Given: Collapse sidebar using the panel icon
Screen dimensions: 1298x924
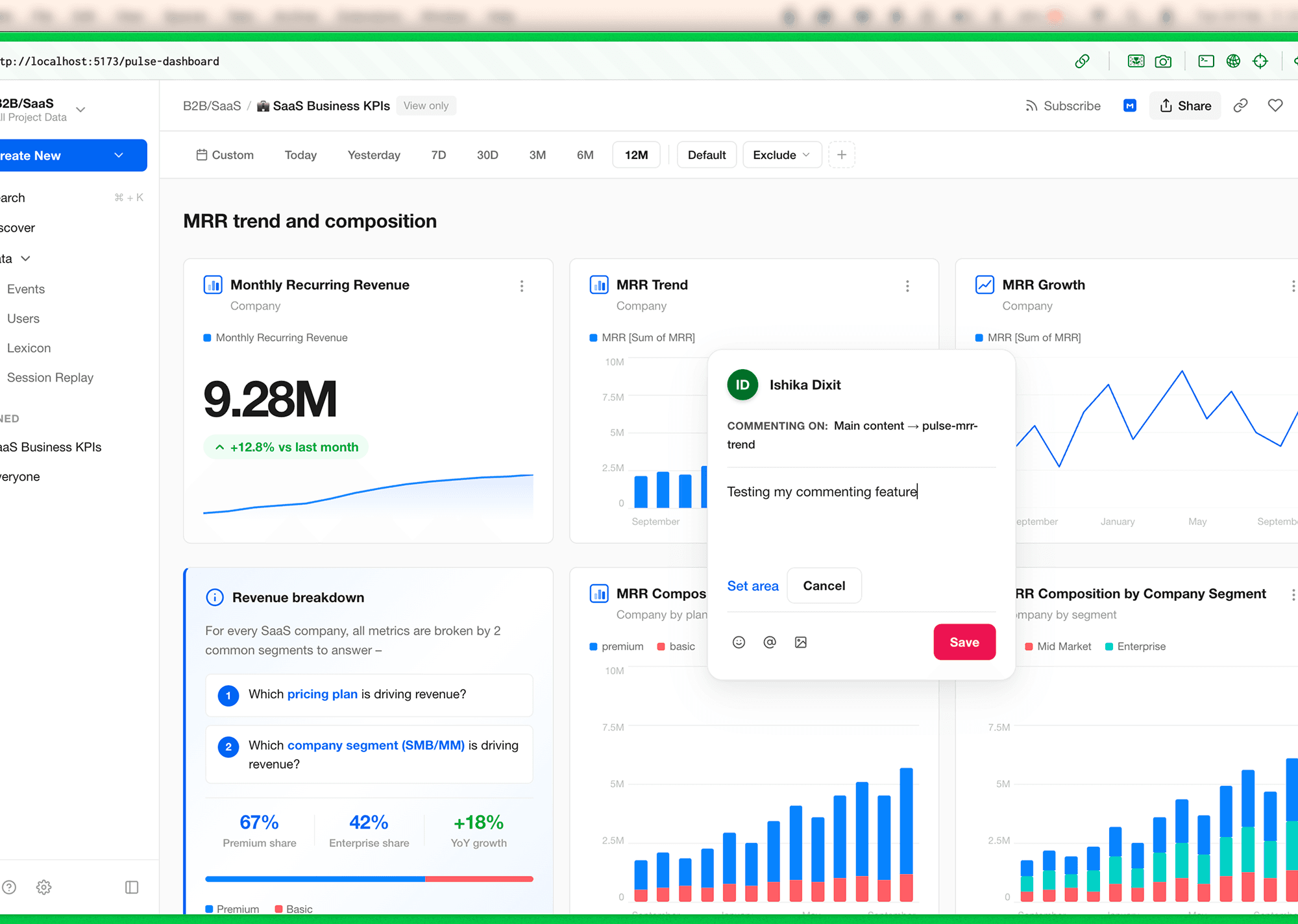Looking at the screenshot, I should coord(132,887).
